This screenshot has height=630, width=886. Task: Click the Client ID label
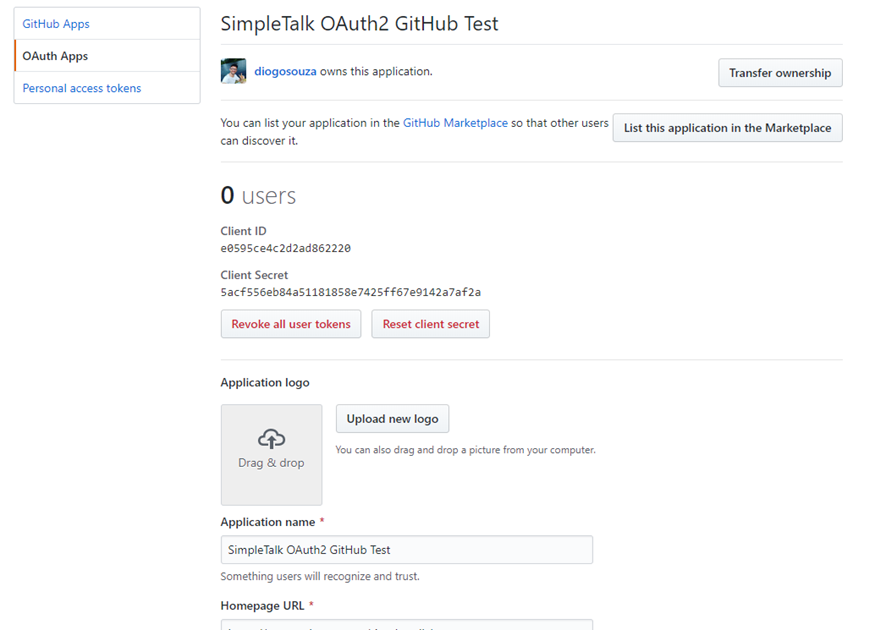pos(244,231)
